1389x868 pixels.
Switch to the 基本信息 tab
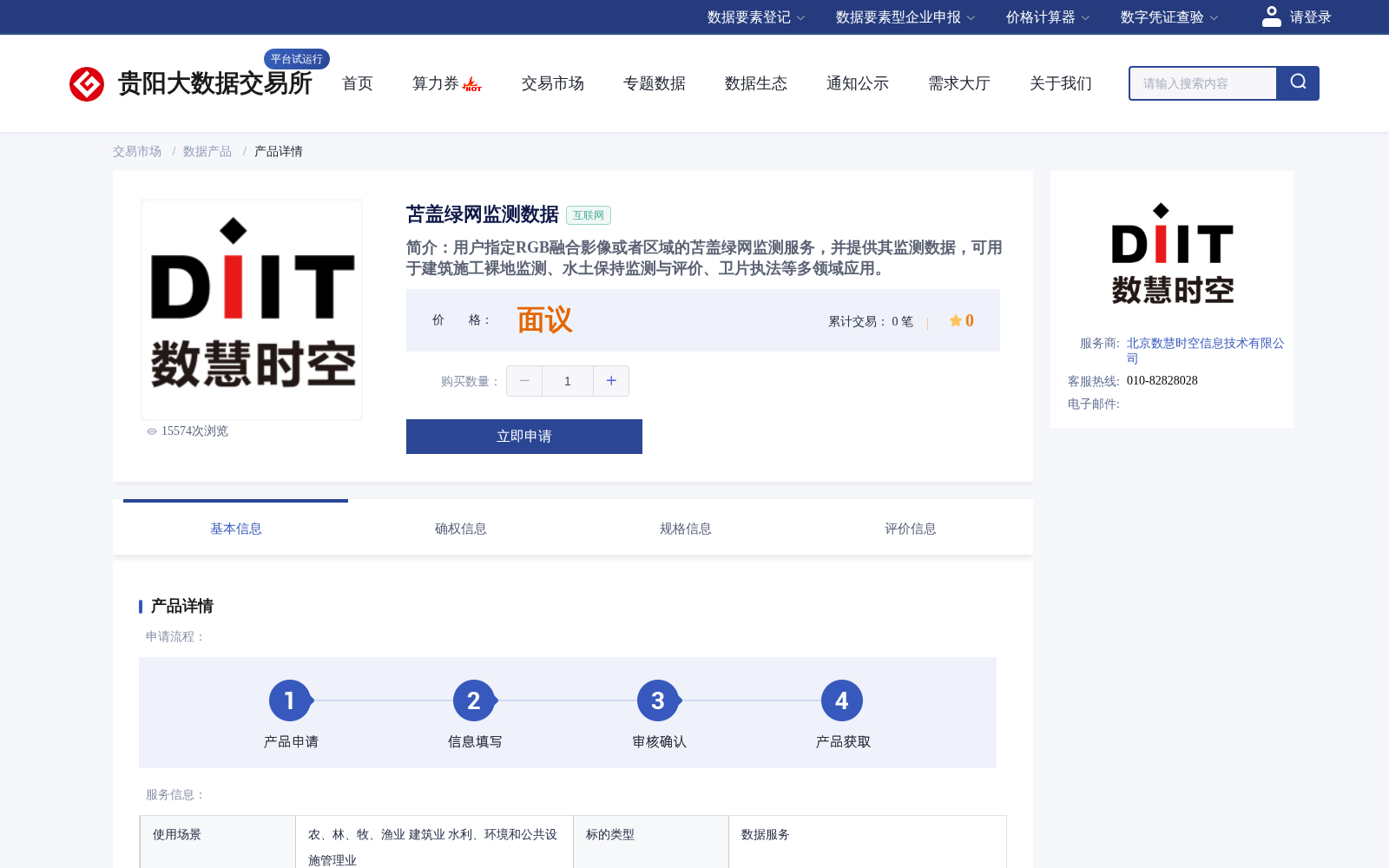(x=236, y=529)
